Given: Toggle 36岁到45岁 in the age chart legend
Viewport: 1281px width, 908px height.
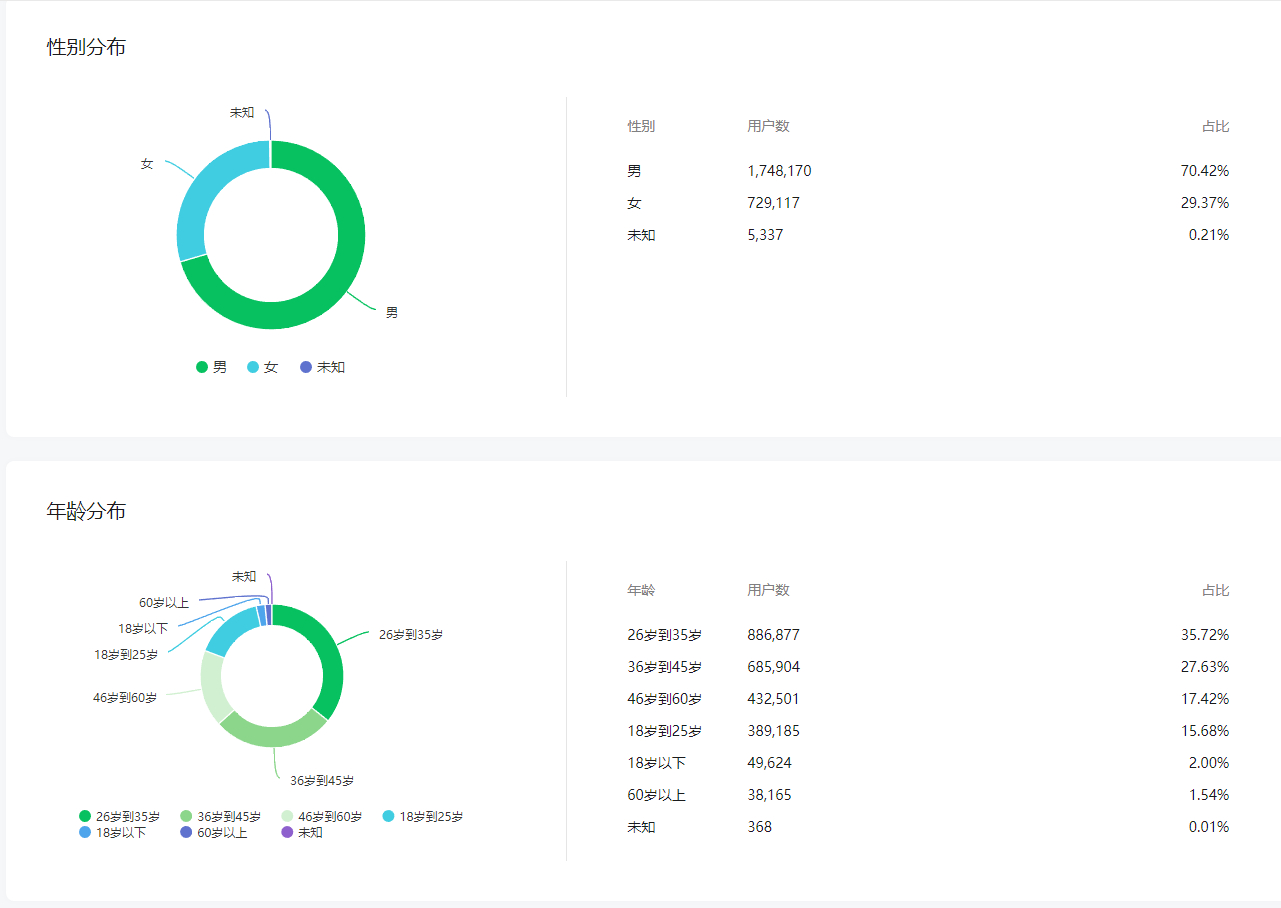Looking at the screenshot, I should click(221, 816).
